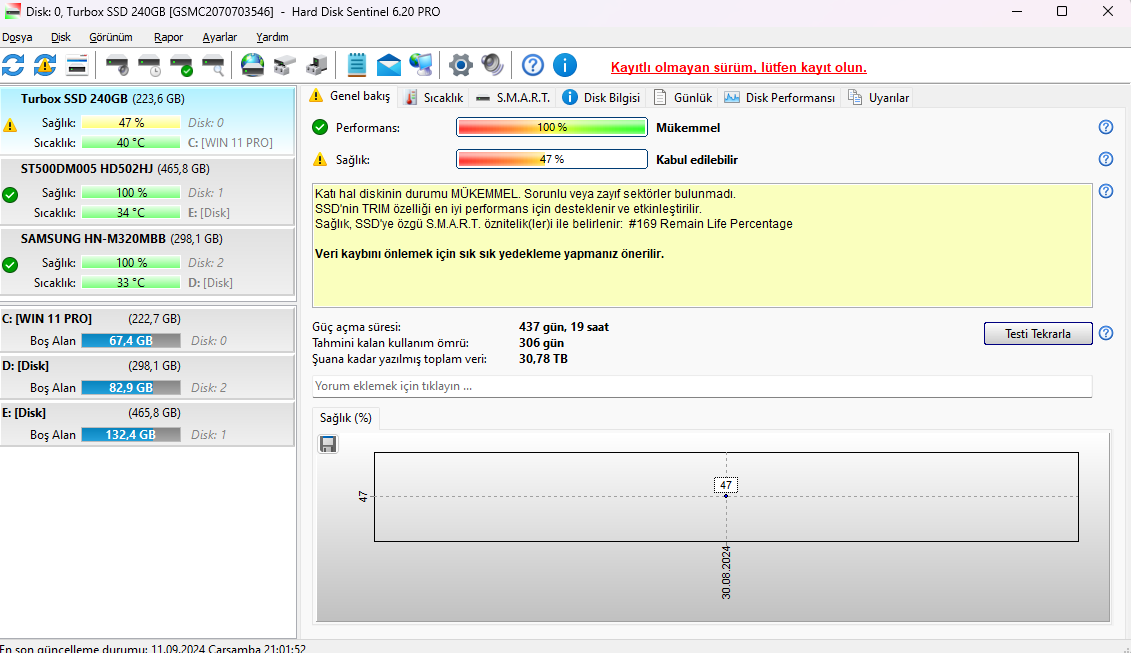The width and height of the screenshot is (1131, 653).
Task: Open settings via the gear toolbar icon
Action: (460, 65)
